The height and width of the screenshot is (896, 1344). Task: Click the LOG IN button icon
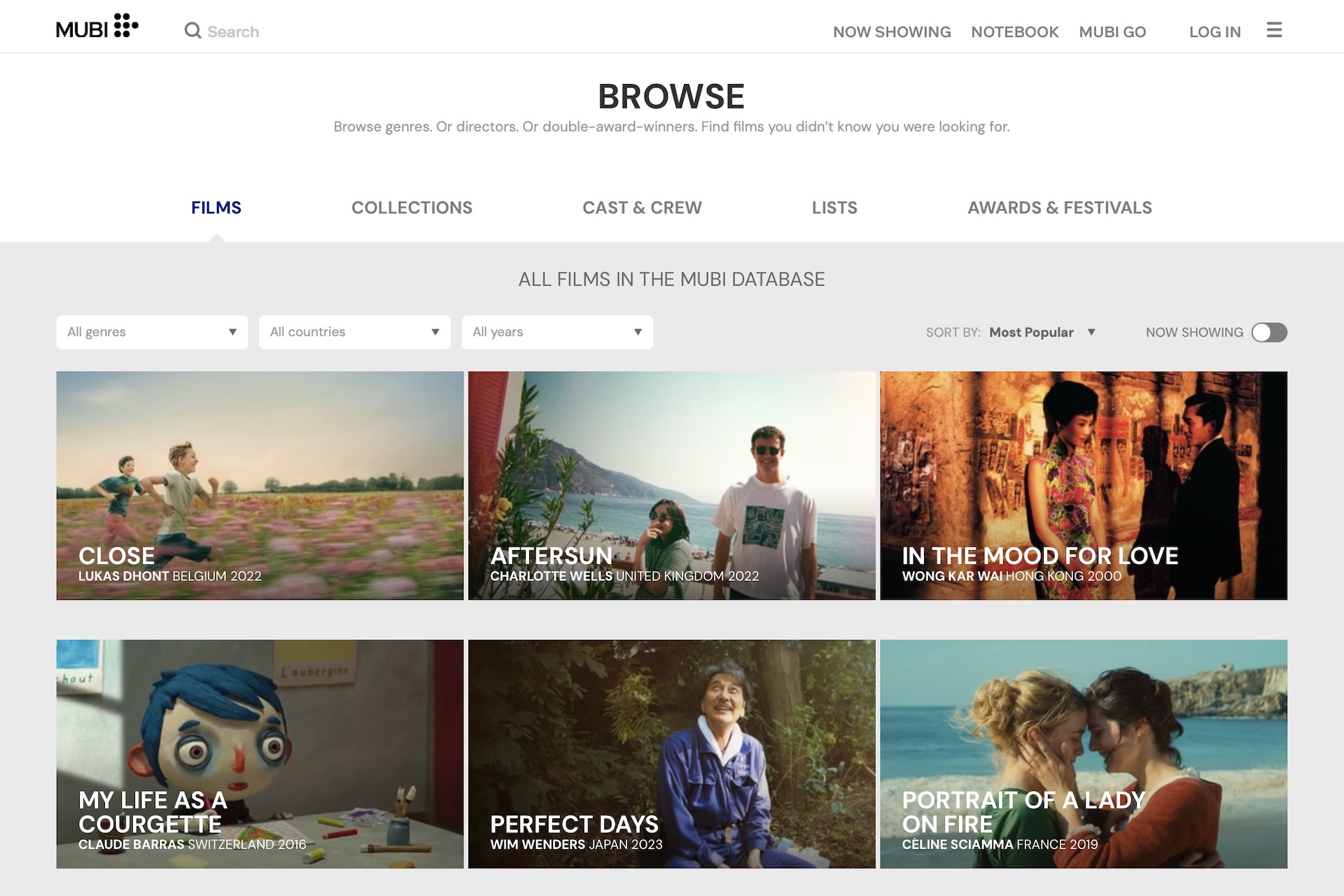click(x=1215, y=31)
